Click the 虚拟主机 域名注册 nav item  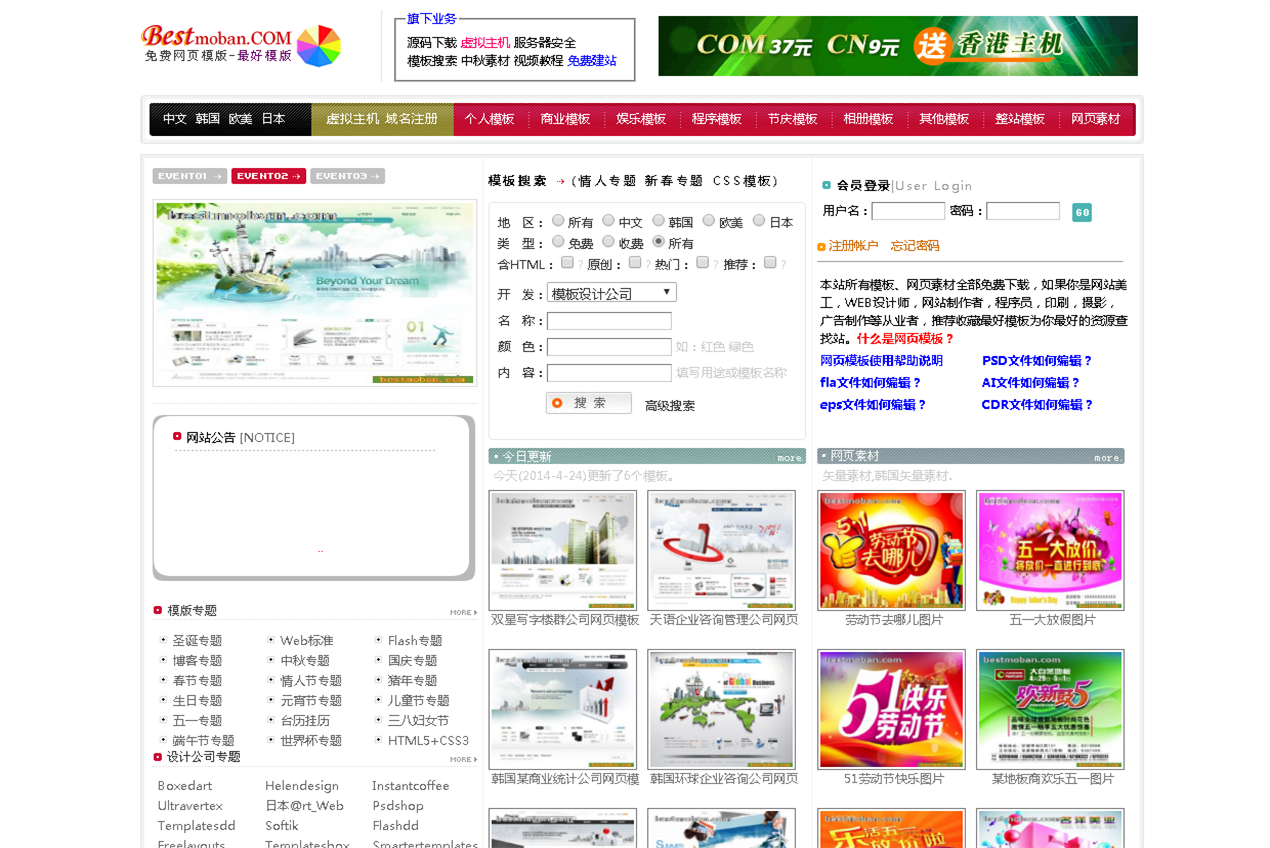pyautogui.click(x=382, y=119)
